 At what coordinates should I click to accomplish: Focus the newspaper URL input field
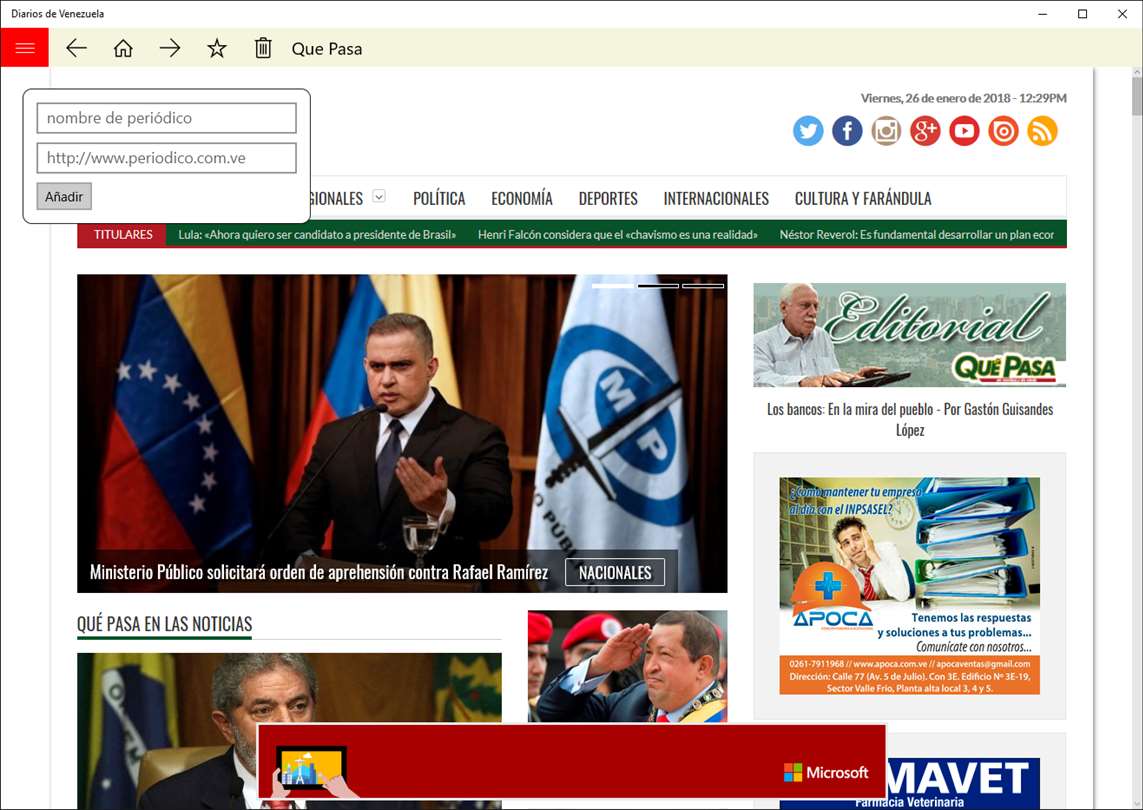(x=166, y=158)
